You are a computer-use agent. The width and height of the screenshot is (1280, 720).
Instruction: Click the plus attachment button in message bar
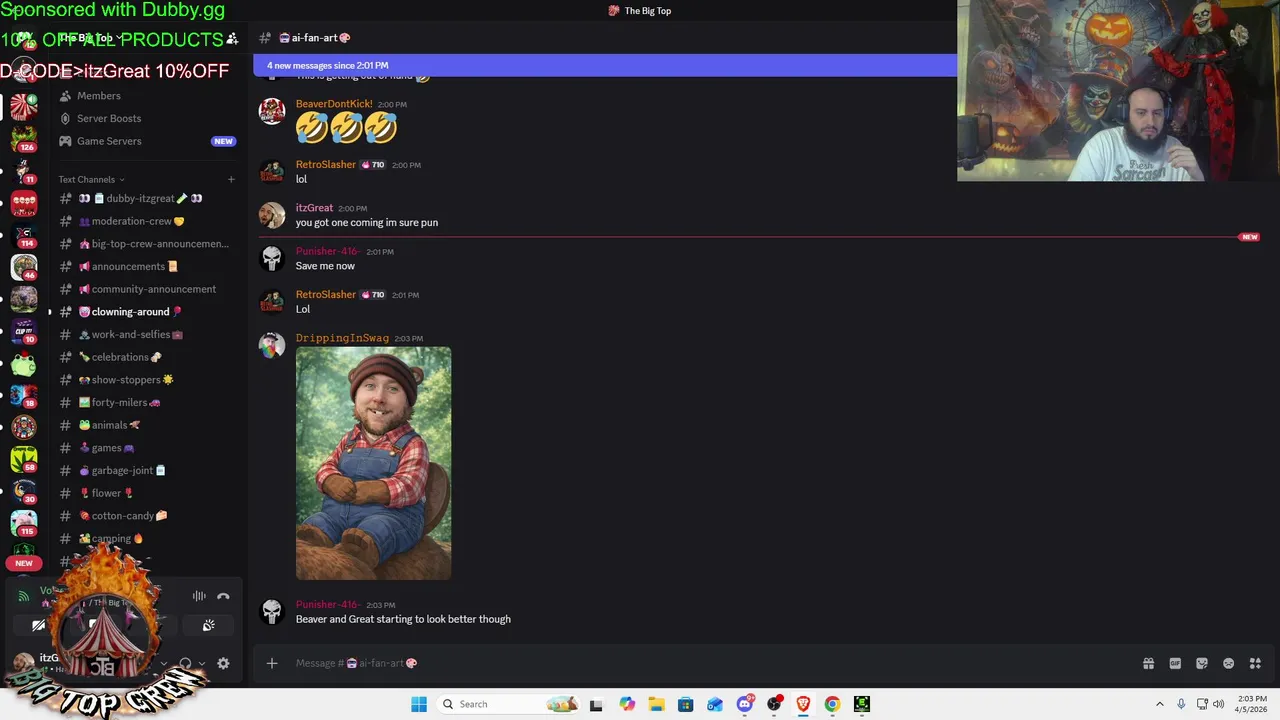[271, 663]
